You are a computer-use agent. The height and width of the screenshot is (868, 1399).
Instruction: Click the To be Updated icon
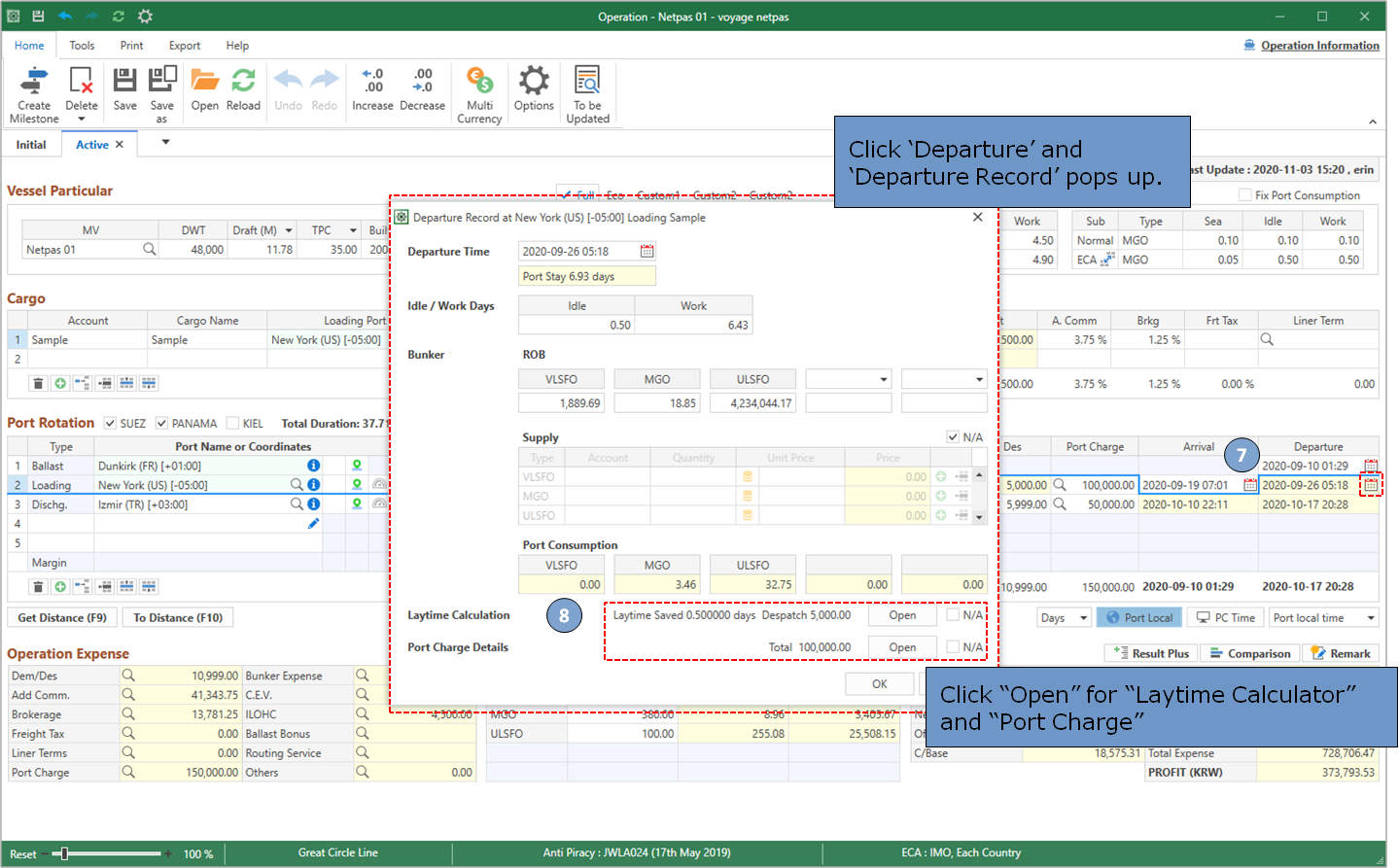[x=587, y=81]
